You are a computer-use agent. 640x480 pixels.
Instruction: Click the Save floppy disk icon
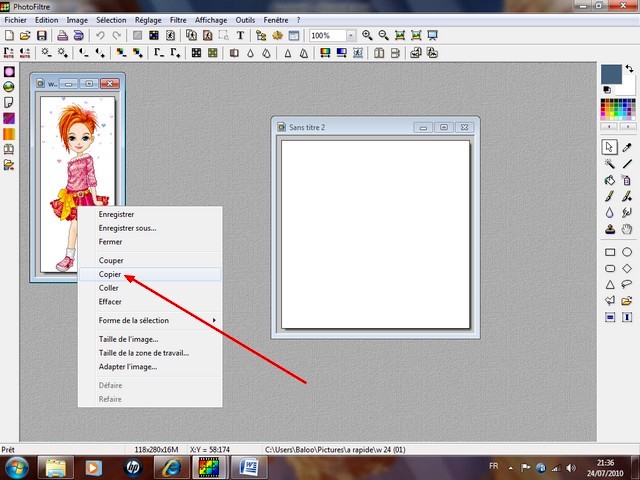42,36
